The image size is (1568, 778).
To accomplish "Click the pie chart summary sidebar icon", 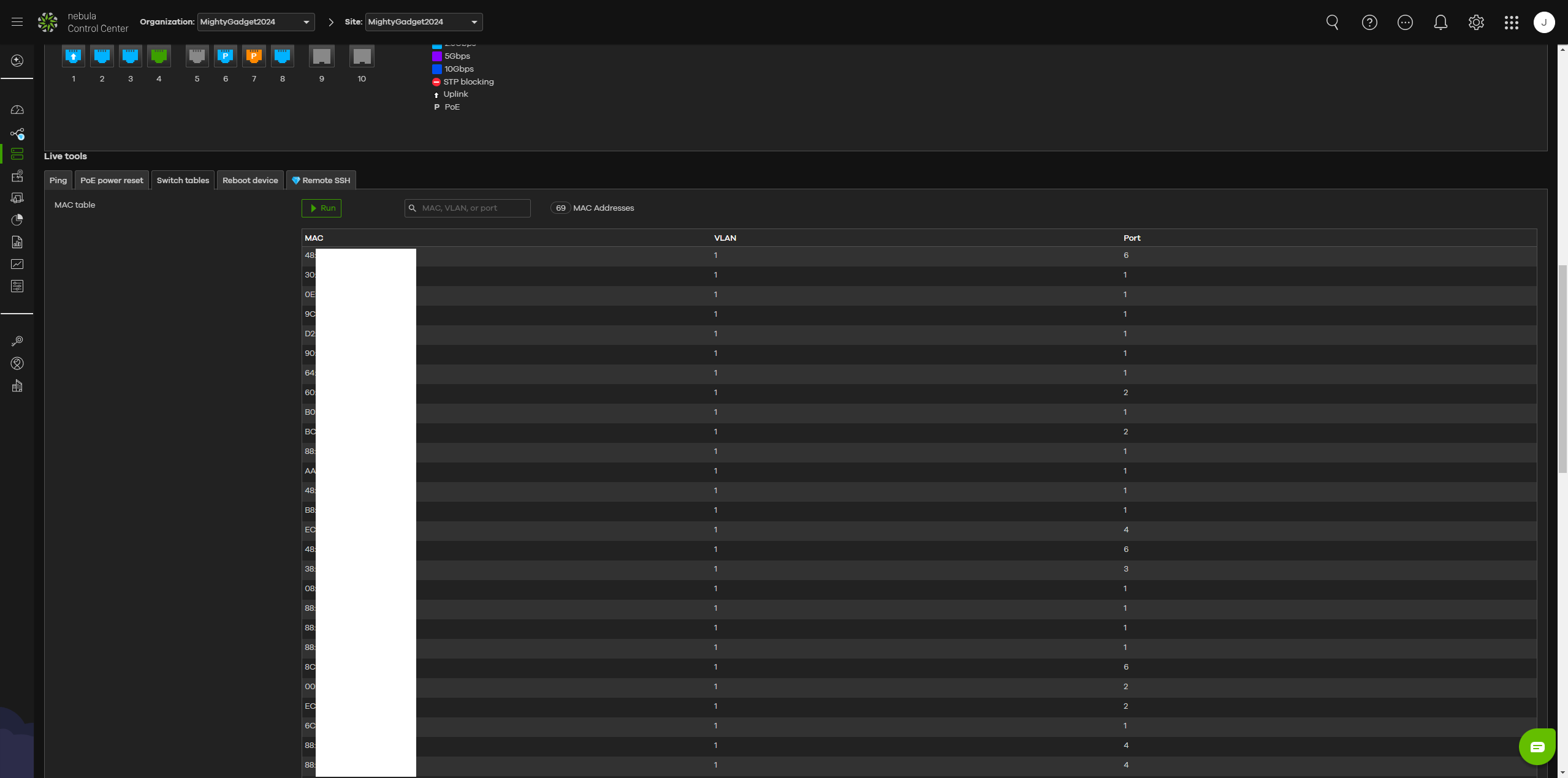I will pos(17,220).
